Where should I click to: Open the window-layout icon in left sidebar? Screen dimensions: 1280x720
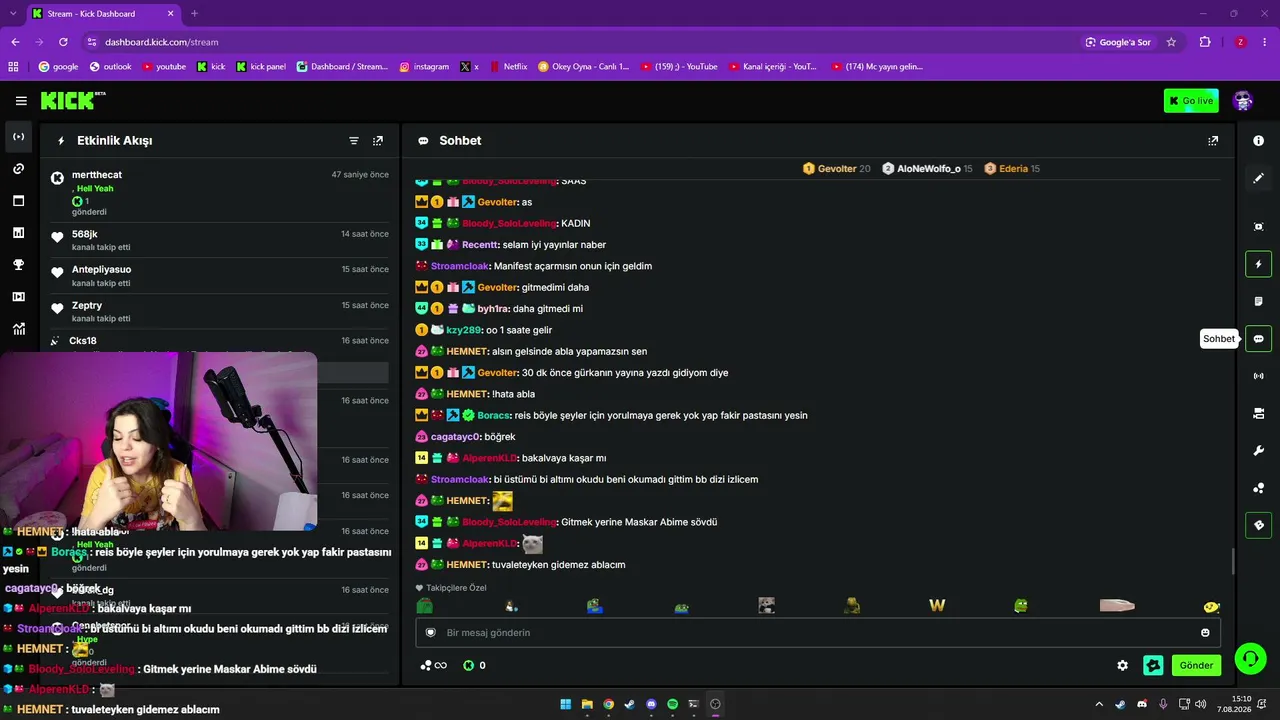pyautogui.click(x=19, y=201)
